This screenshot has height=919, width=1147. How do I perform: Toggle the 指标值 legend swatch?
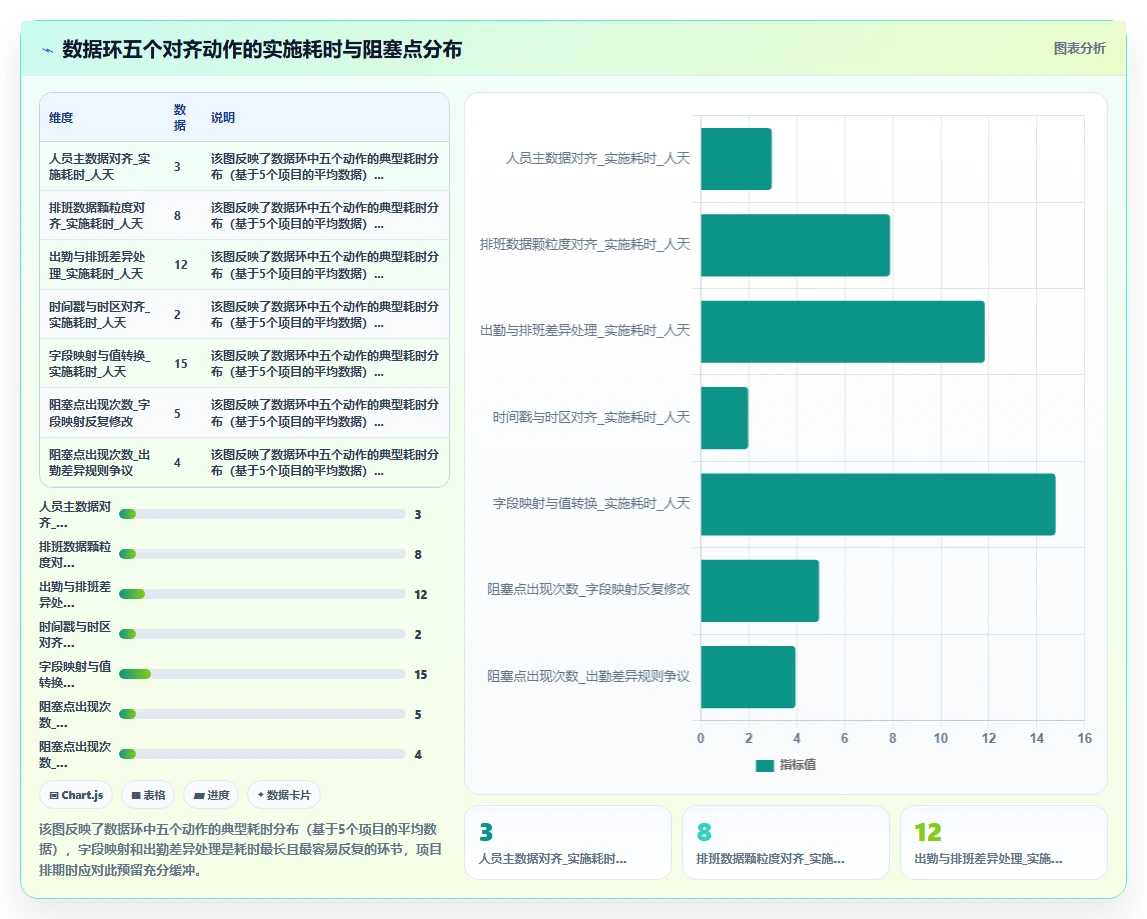764,765
